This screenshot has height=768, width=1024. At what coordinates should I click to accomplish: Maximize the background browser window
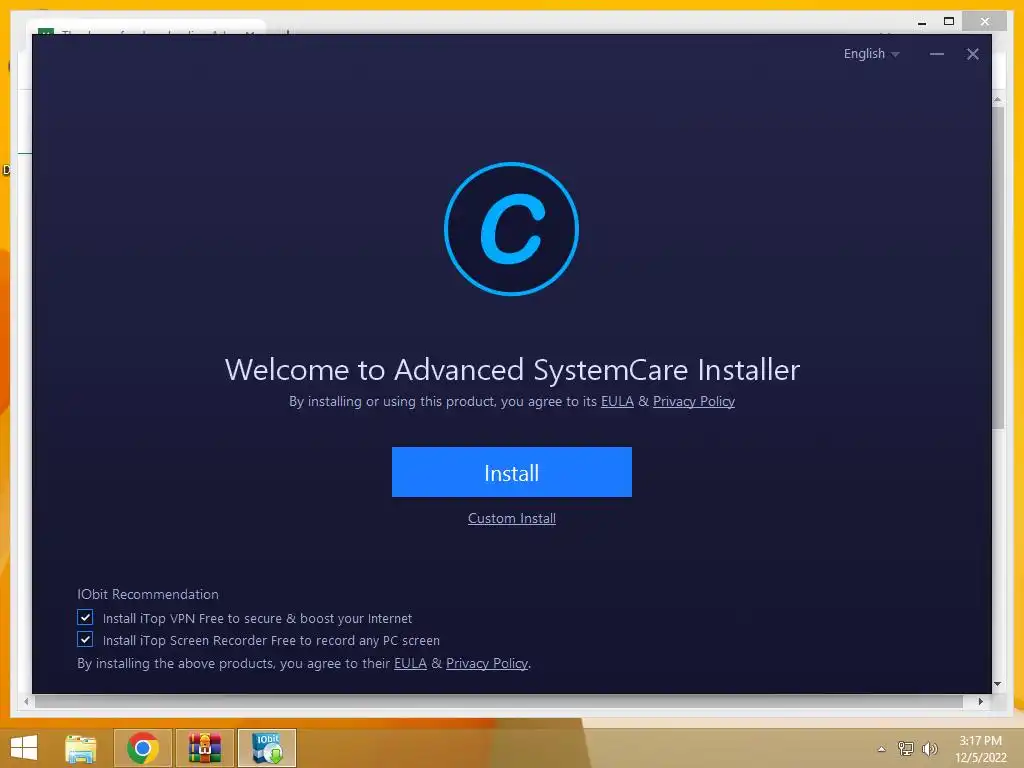point(949,22)
